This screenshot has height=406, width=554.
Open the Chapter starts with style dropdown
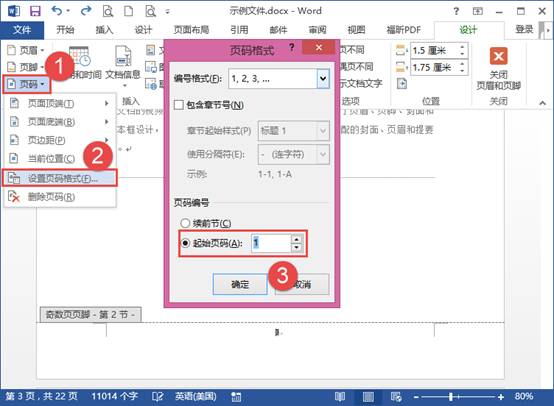(x=323, y=131)
